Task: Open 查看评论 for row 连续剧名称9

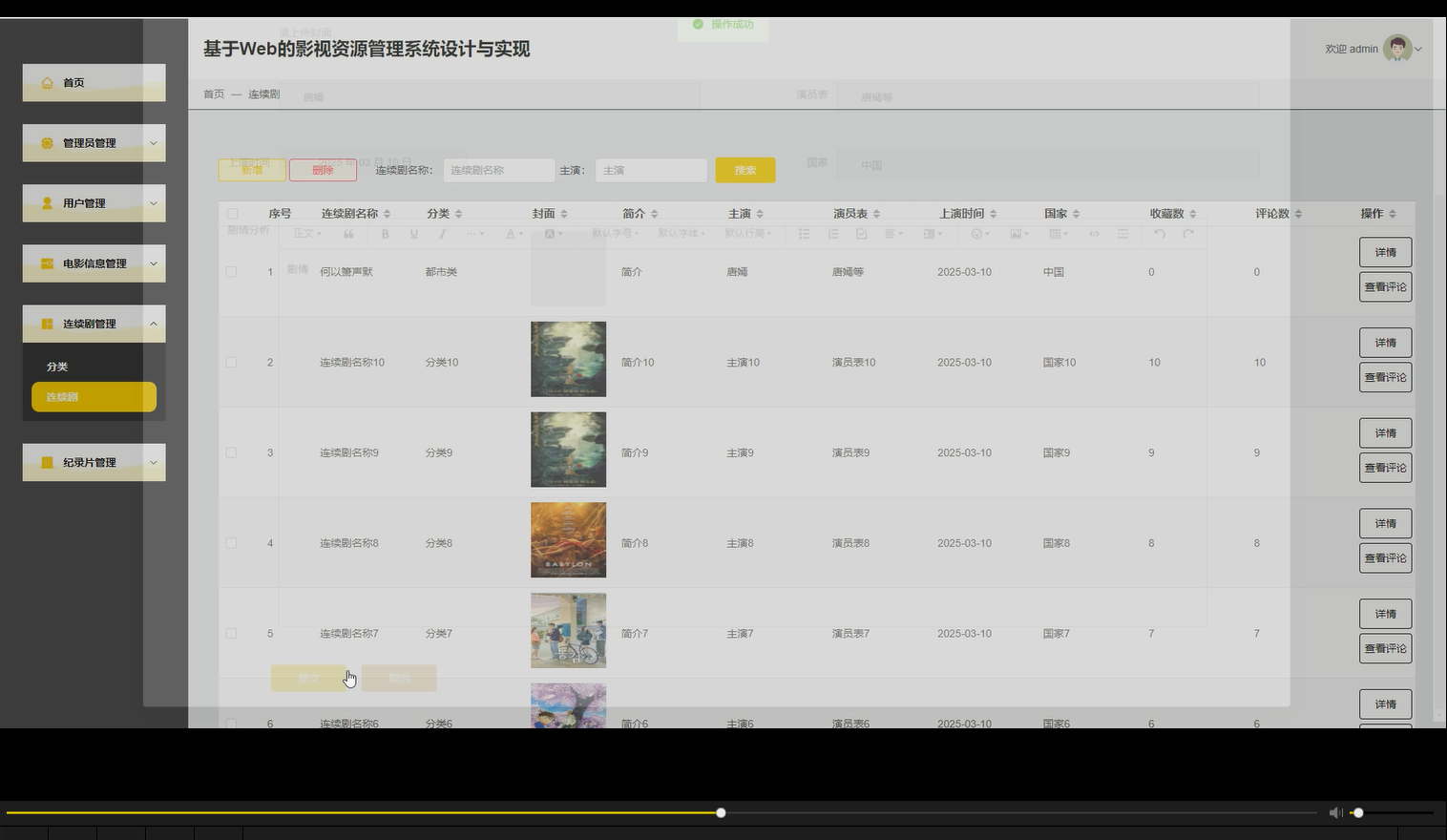Action: tap(1385, 468)
